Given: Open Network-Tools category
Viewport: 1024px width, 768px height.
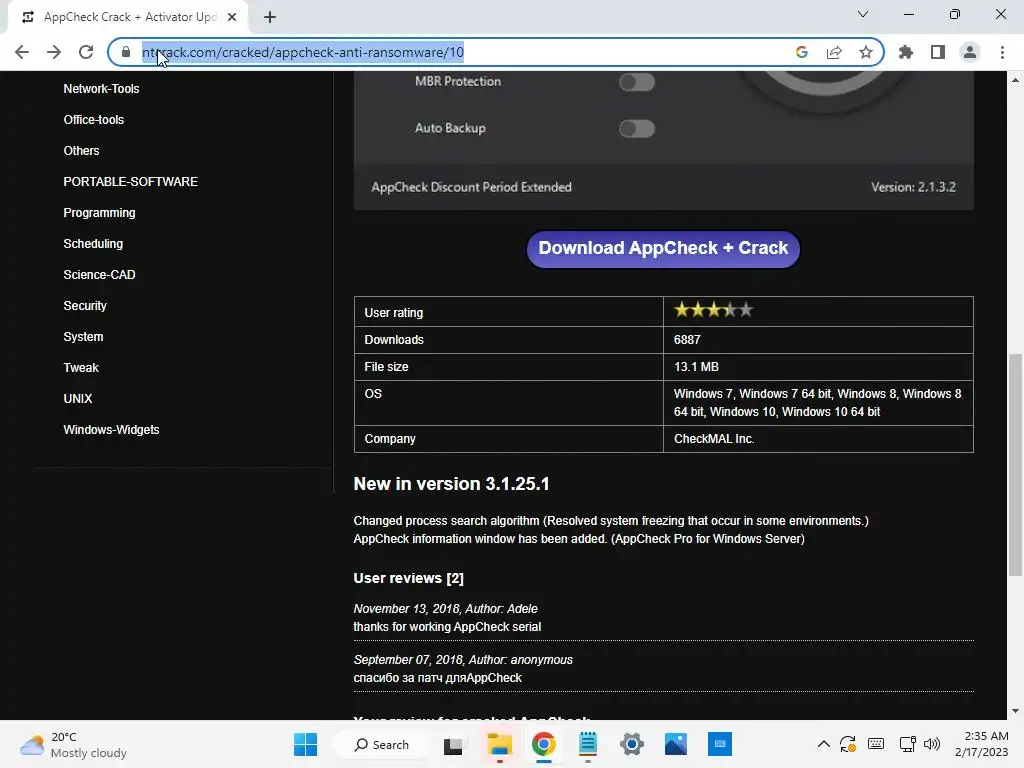Looking at the screenshot, I should [x=101, y=89].
